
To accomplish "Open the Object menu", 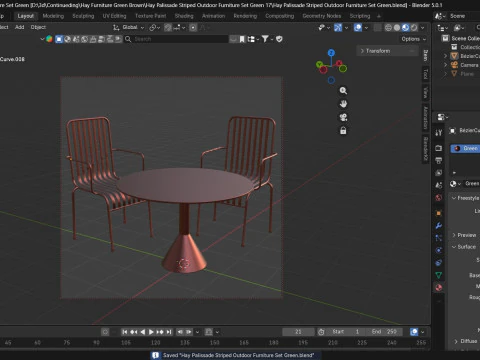I will (38, 27).
